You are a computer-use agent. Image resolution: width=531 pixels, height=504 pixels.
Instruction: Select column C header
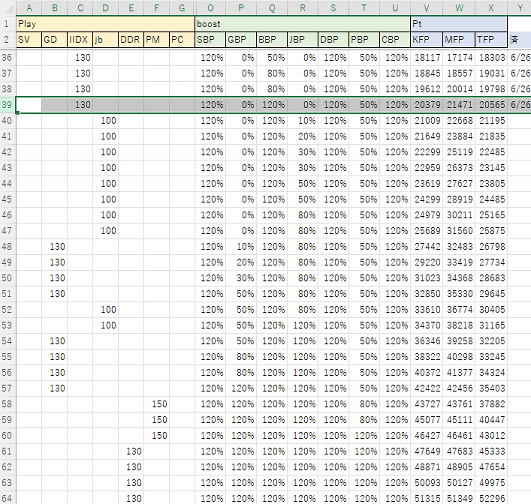point(80,7)
